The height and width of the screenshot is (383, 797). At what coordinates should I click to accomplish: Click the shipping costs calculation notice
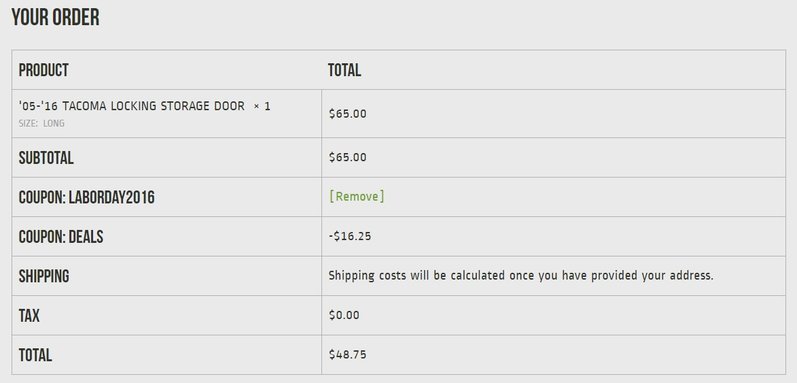click(521, 275)
